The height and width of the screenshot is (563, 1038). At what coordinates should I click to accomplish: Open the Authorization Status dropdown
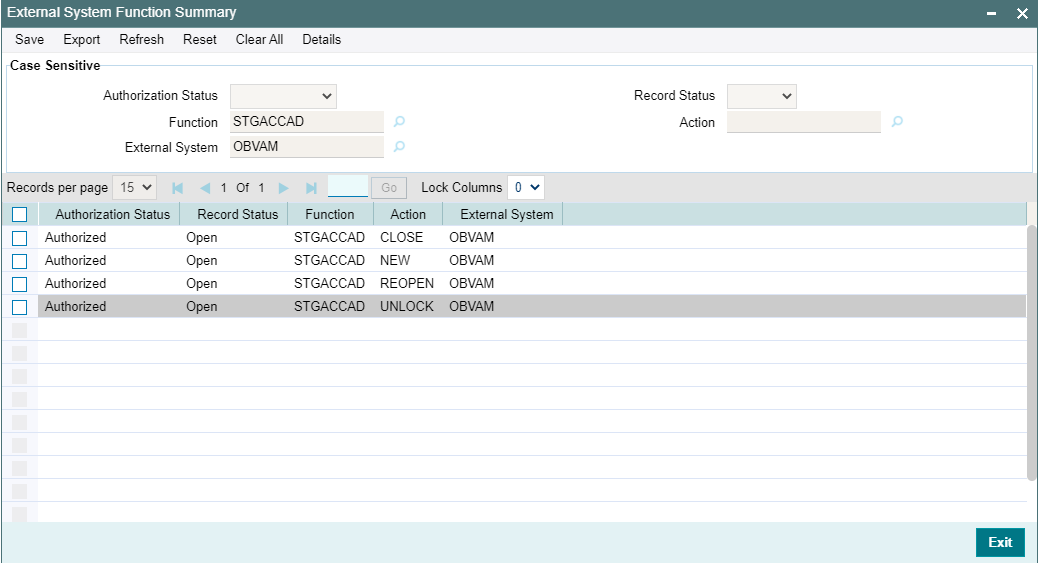[283, 96]
